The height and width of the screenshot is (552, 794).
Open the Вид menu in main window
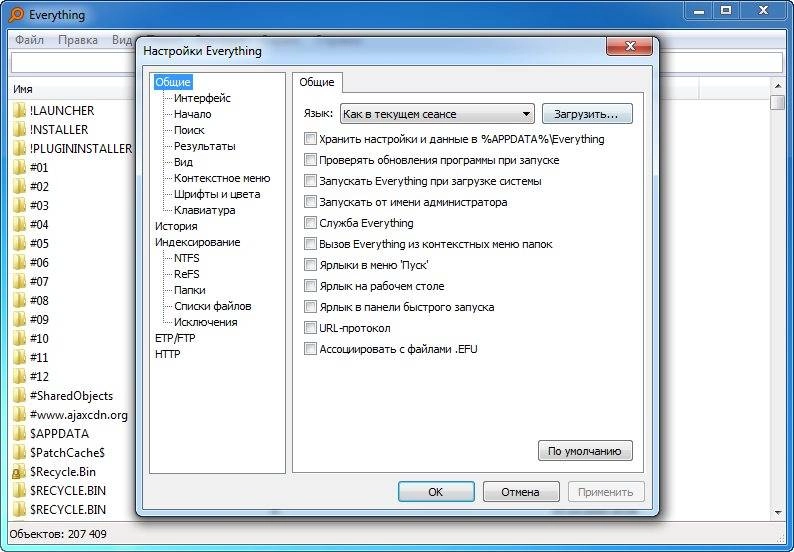[x=122, y=40]
